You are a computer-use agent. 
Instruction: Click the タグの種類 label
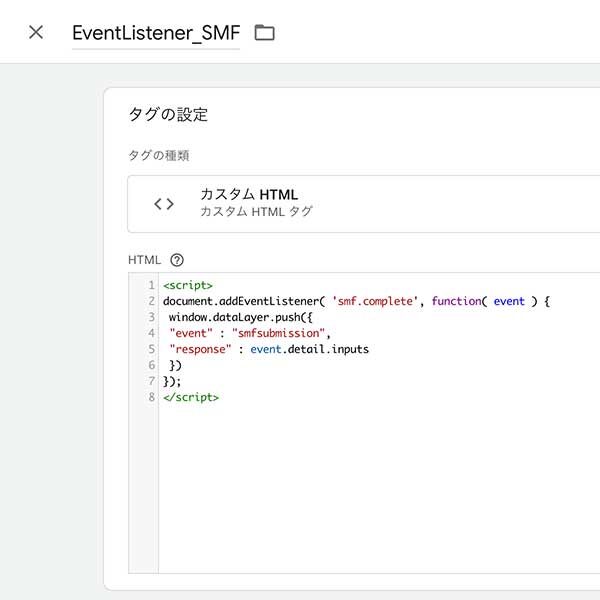click(159, 155)
